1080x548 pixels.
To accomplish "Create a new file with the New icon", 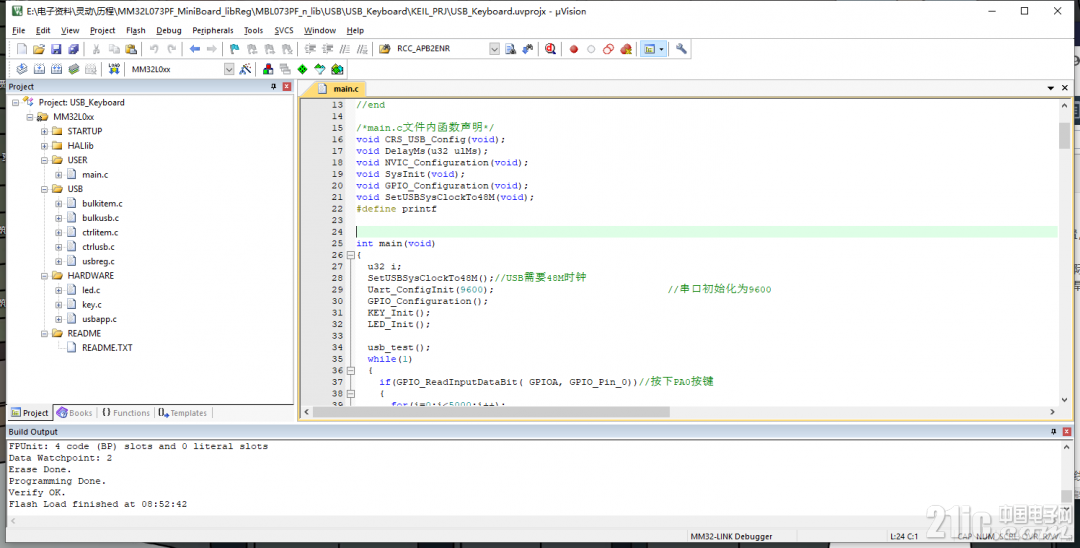I will 22,49.
